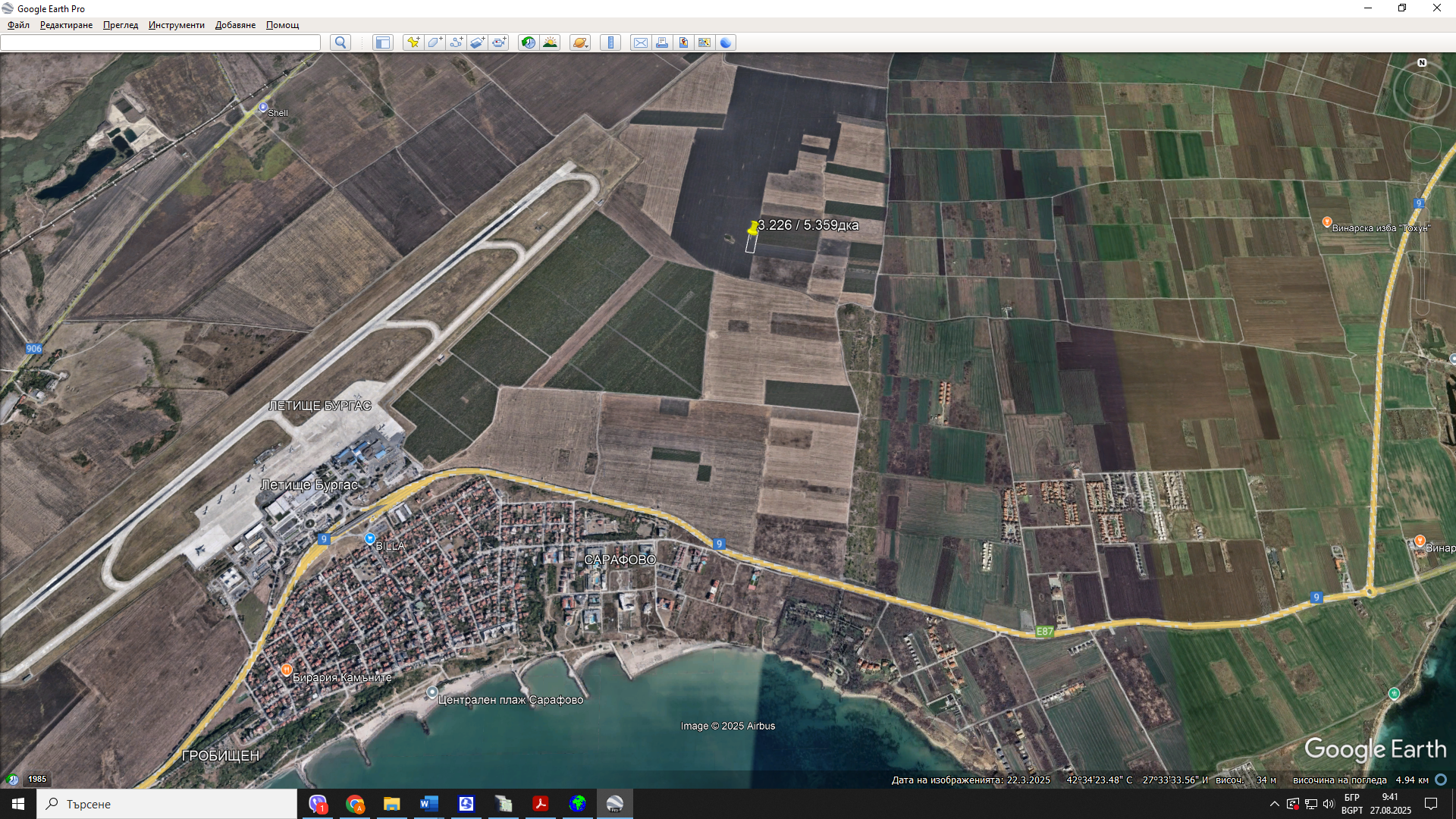Viewport: 1456px width, 819px height.
Task: Click the Save Image icon
Action: tap(683, 42)
